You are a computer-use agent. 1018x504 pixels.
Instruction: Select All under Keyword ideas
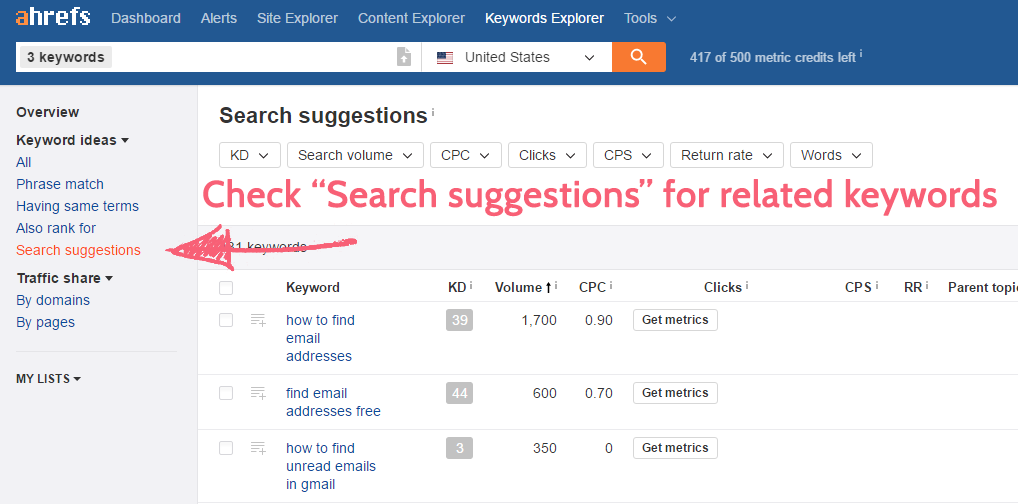[x=23, y=162]
